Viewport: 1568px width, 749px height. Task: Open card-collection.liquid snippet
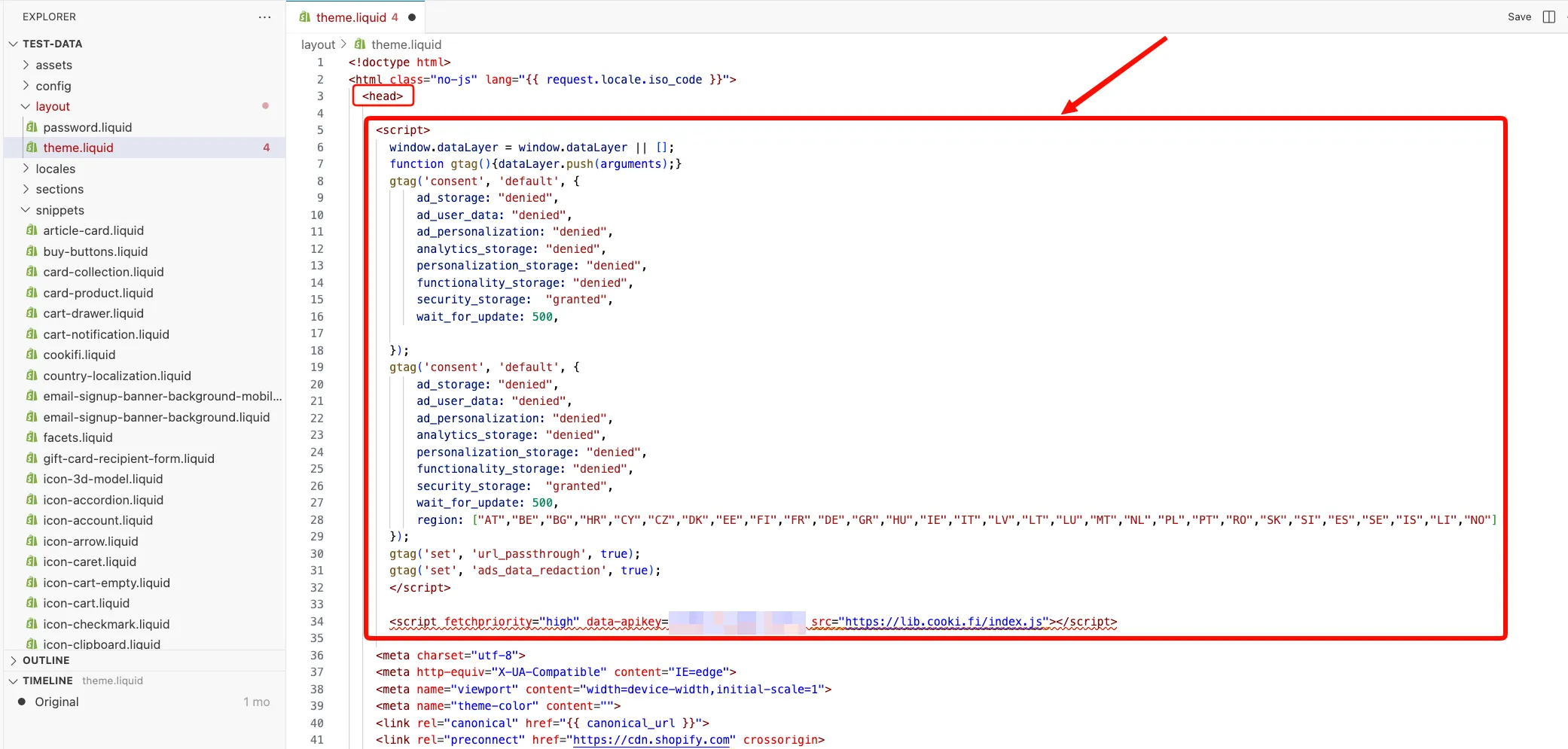103,272
